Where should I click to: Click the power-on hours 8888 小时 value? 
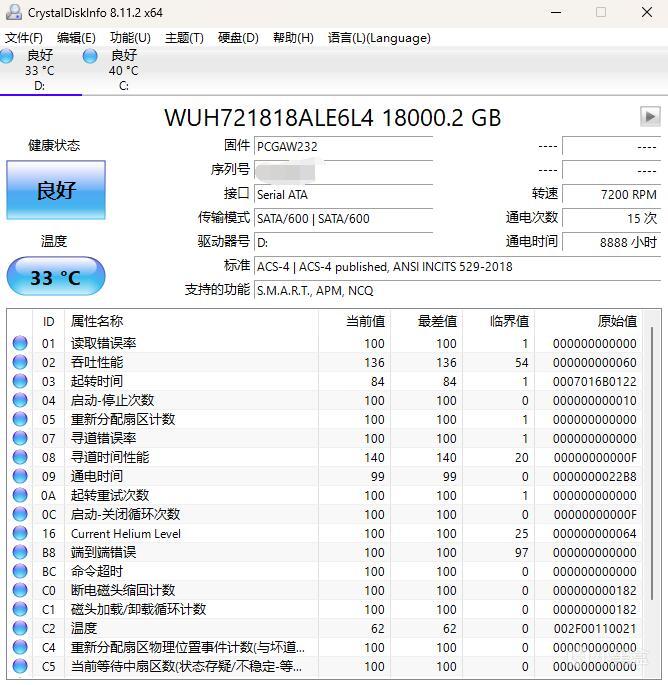612,242
